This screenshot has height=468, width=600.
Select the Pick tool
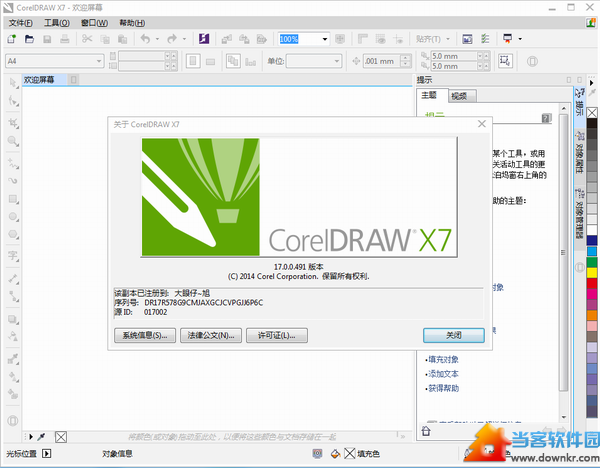coord(13,83)
